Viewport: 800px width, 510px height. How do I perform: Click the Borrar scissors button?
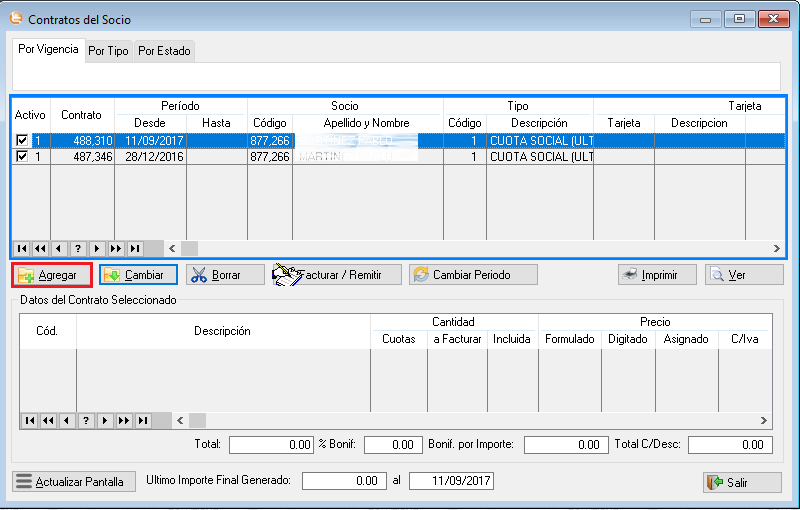[225, 275]
